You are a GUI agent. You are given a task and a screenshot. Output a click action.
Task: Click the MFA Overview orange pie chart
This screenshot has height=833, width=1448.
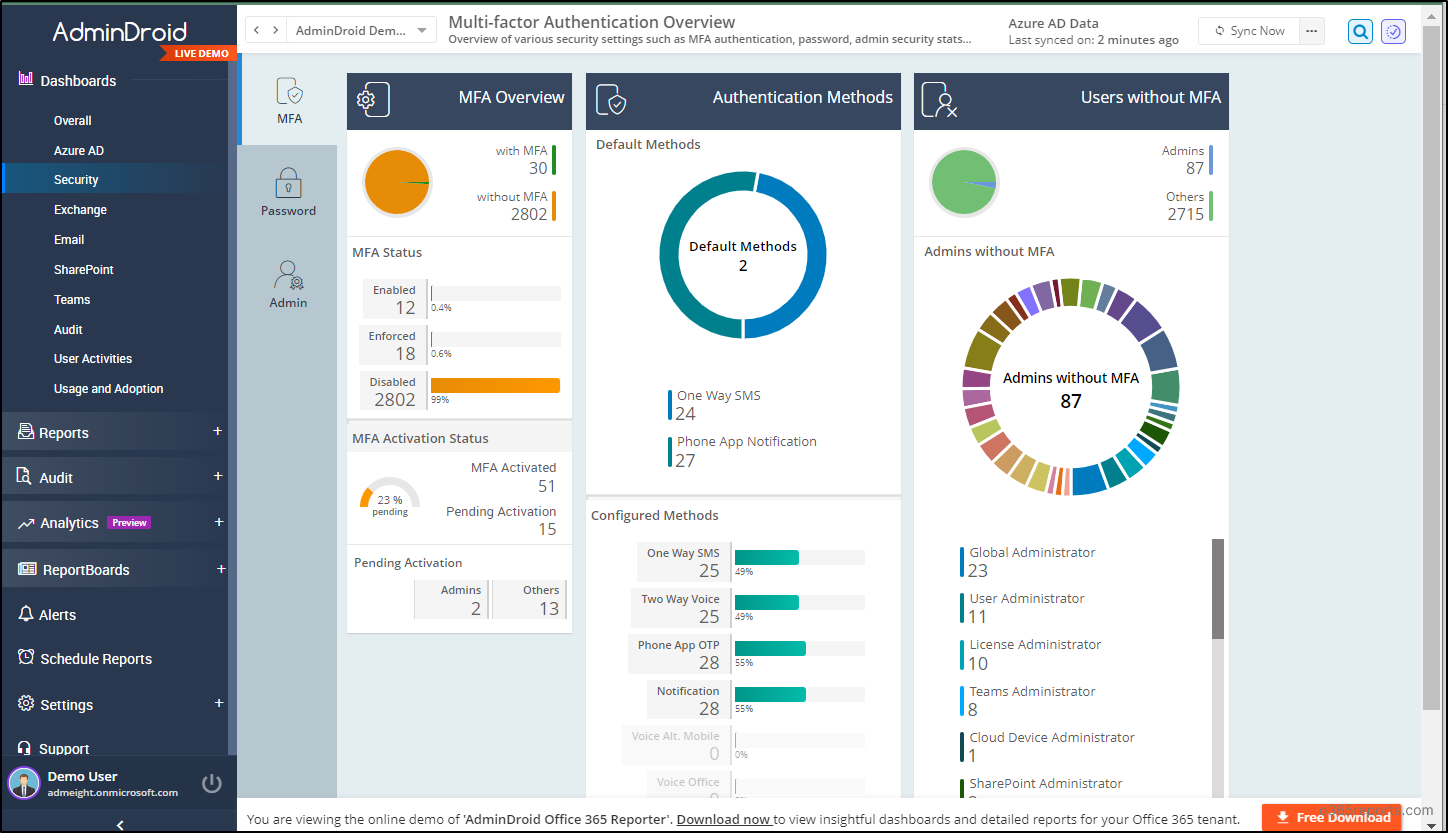click(x=397, y=182)
